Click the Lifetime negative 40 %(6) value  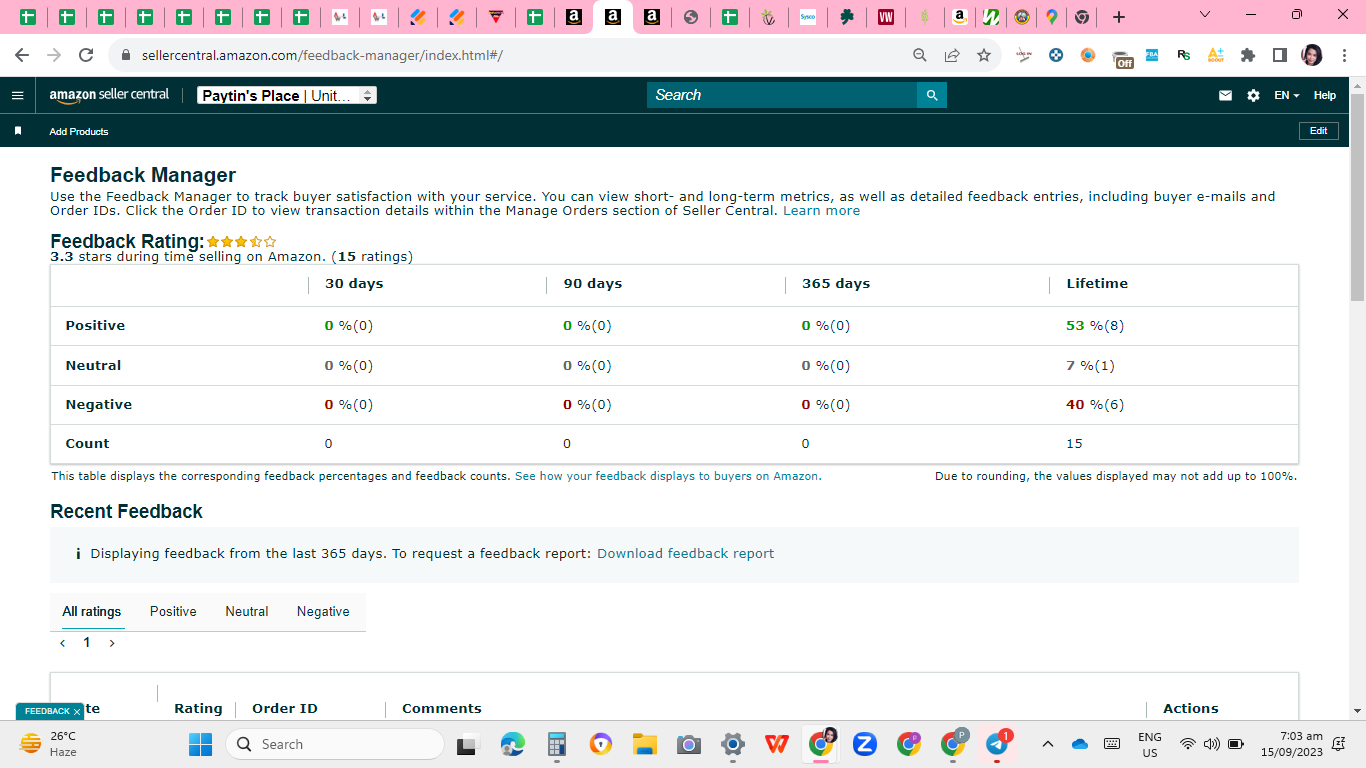click(1095, 405)
